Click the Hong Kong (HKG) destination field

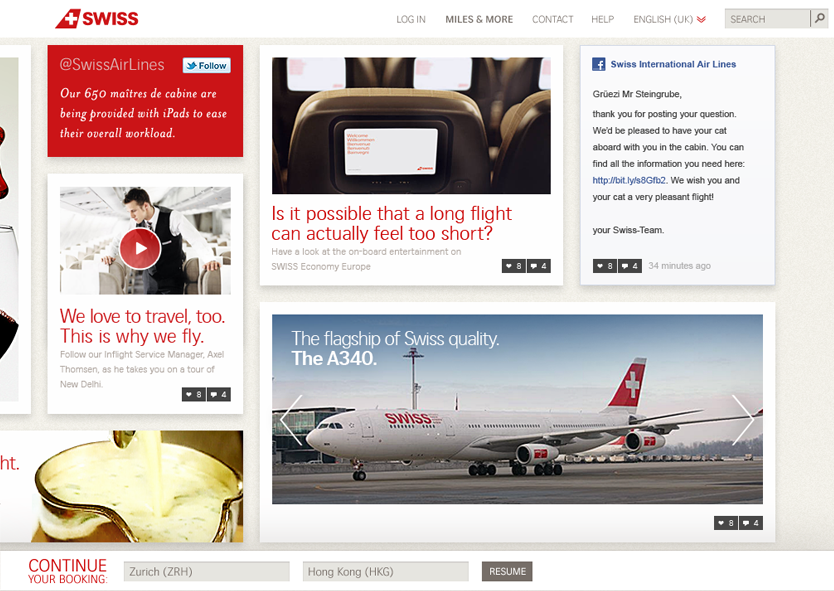pos(386,571)
